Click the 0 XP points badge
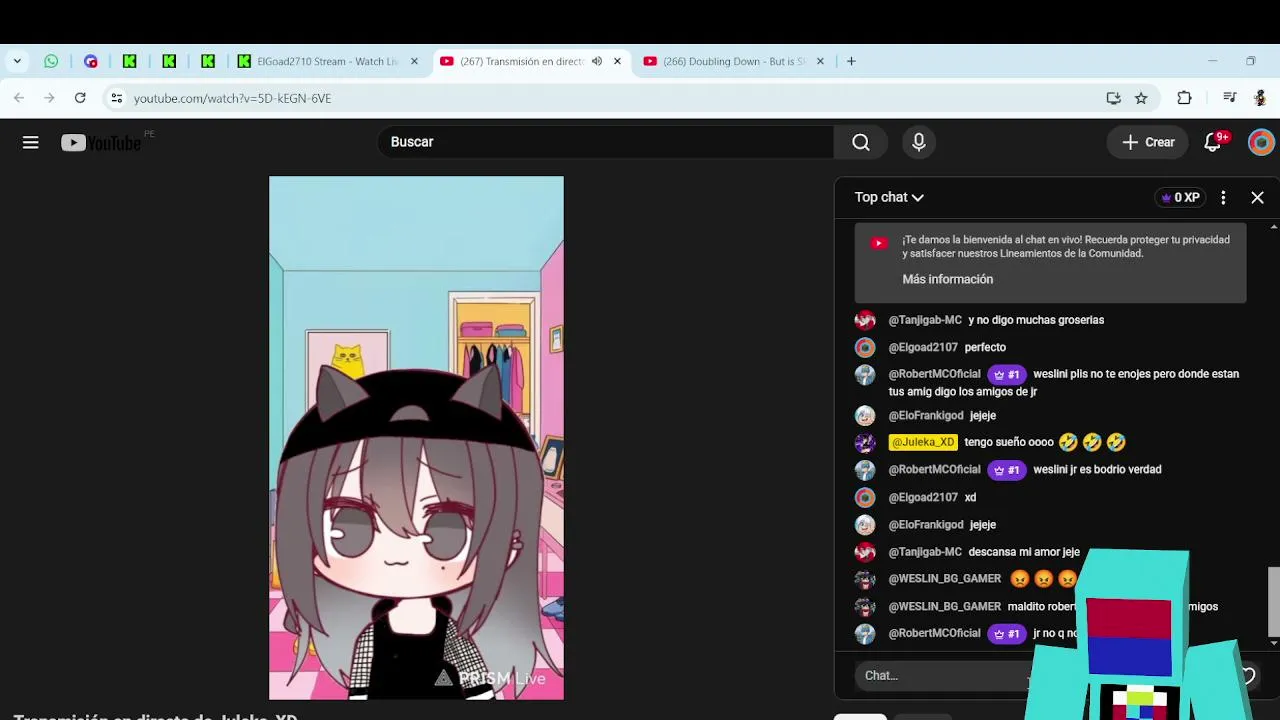1280x720 pixels. click(x=1180, y=198)
